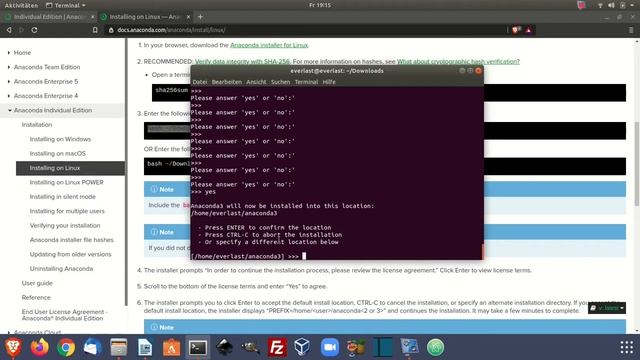
Task: Reload the Anaconda docs page
Action: point(34,30)
